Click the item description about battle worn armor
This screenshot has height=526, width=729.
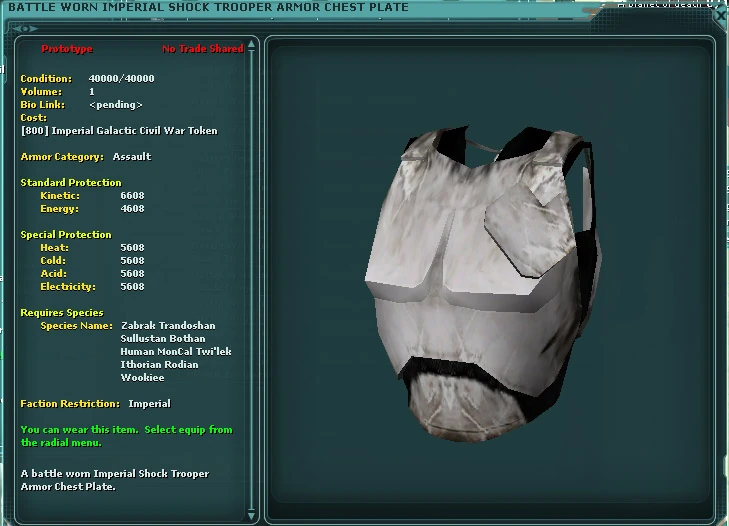click(115, 480)
